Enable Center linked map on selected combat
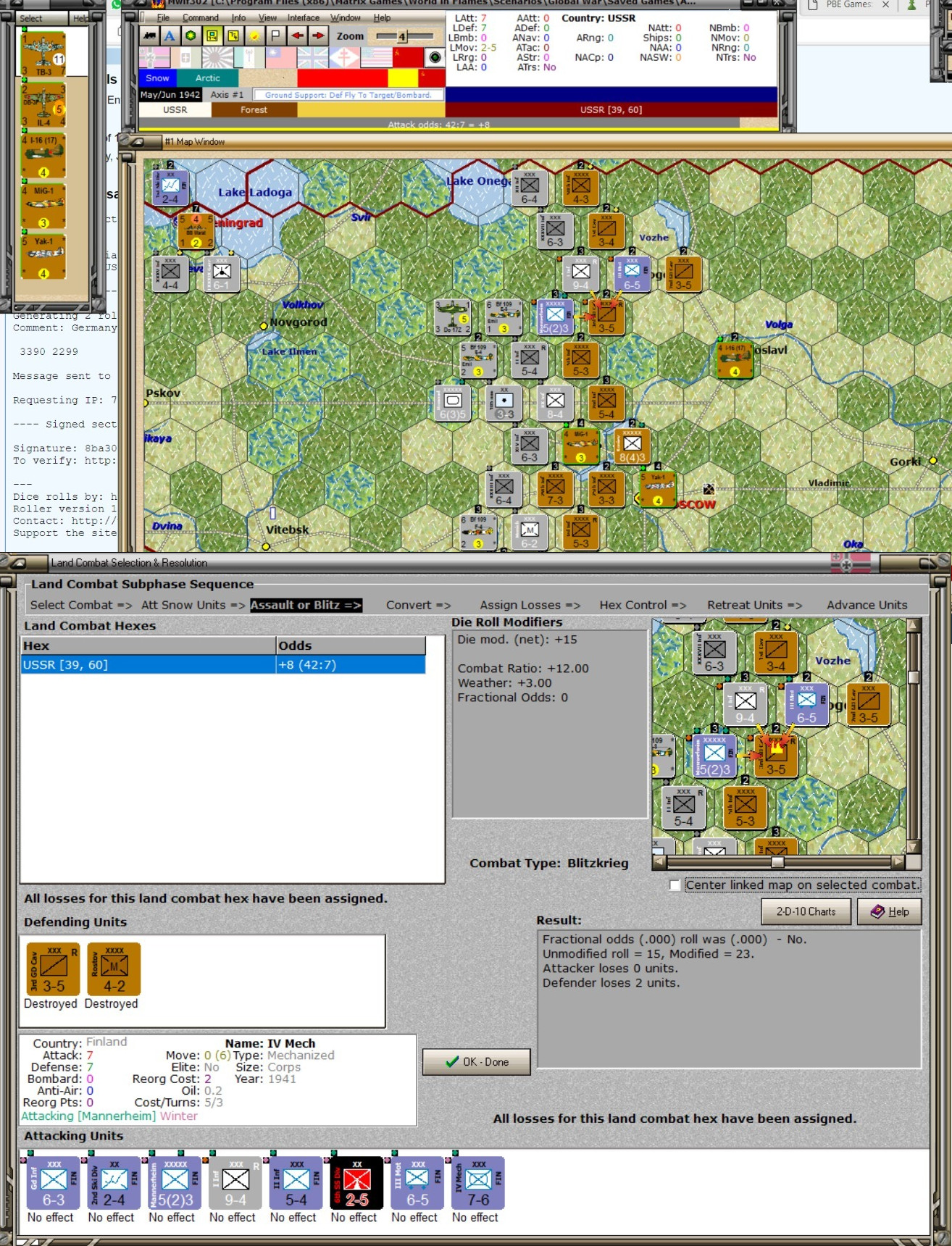952x1246 pixels. (x=675, y=885)
